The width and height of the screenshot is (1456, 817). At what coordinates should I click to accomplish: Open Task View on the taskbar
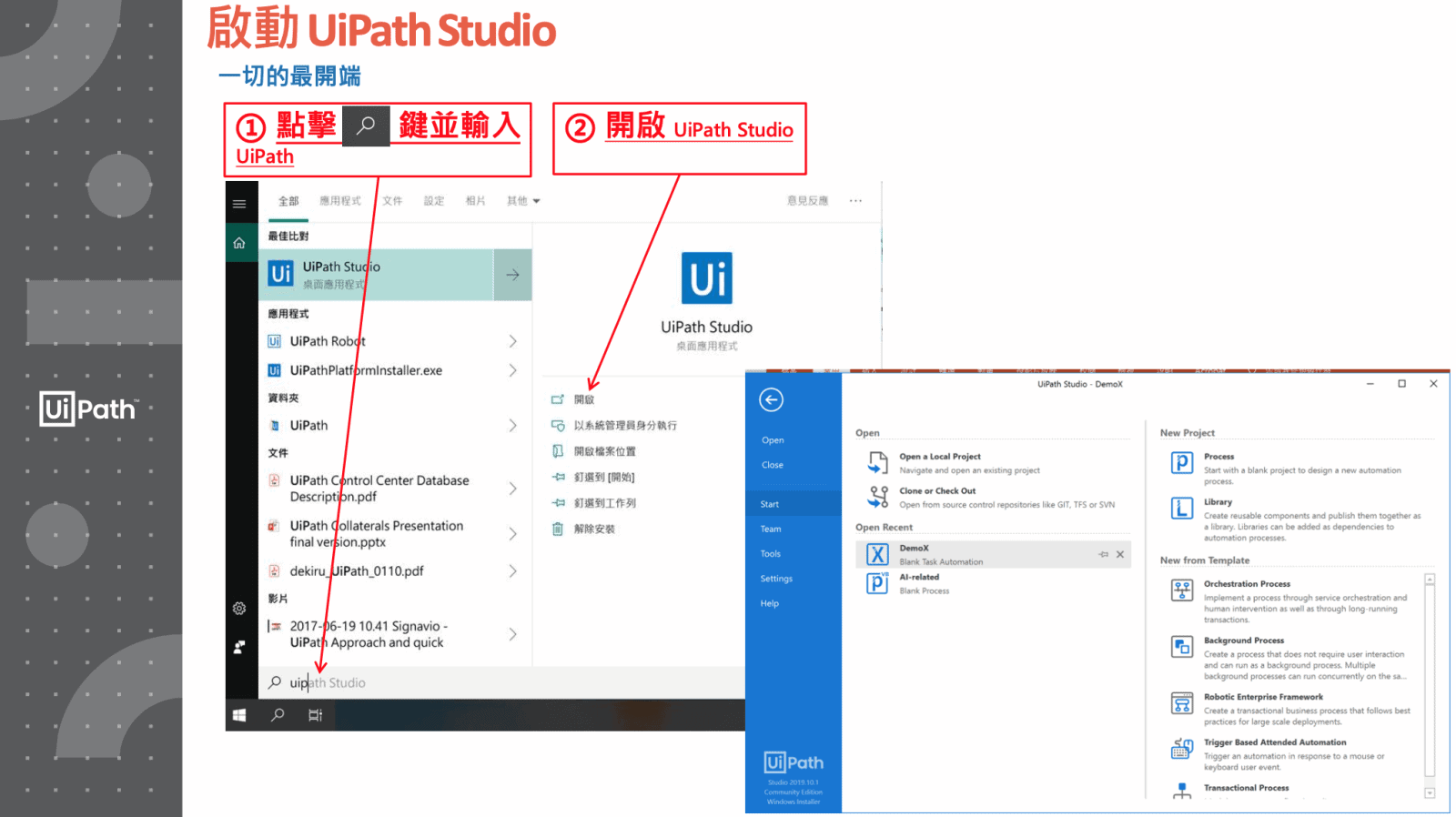pos(316,715)
